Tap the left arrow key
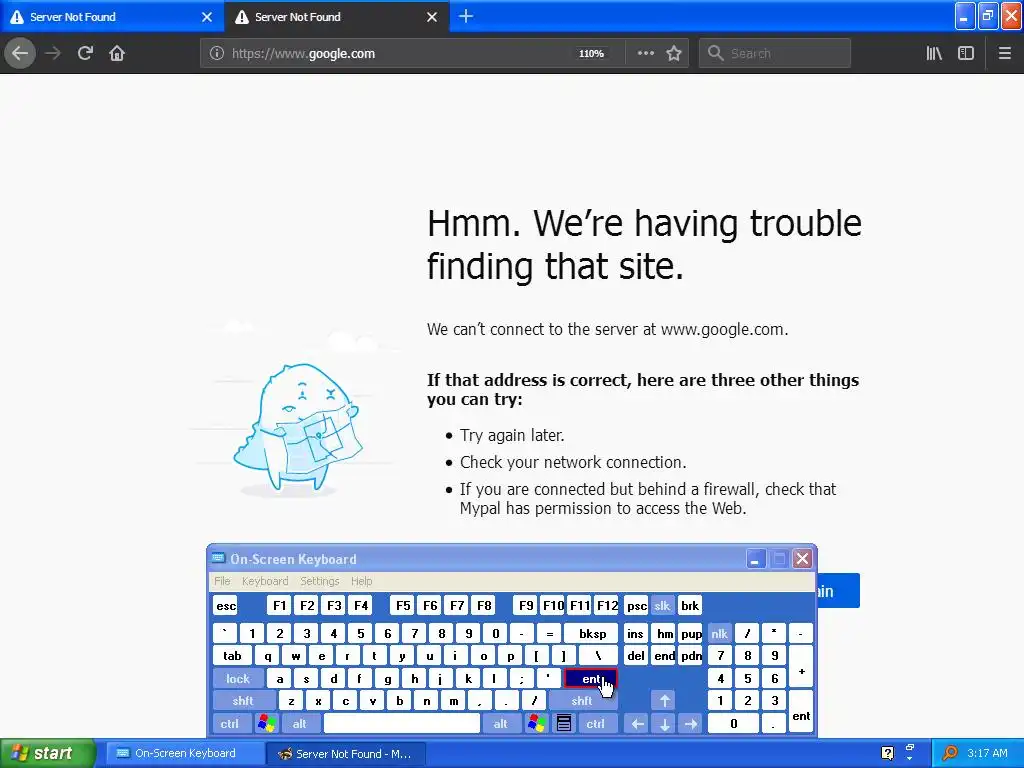The image size is (1024, 768). pyautogui.click(x=637, y=724)
